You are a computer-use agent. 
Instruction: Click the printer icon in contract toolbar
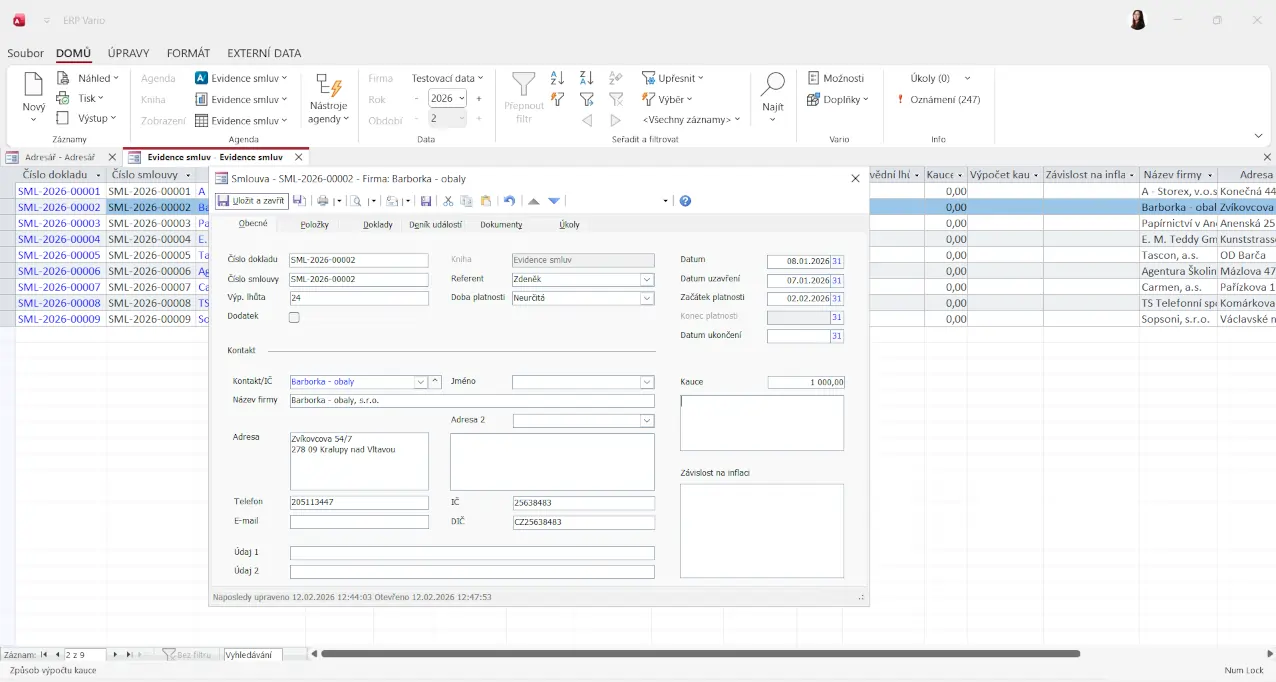[323, 201]
